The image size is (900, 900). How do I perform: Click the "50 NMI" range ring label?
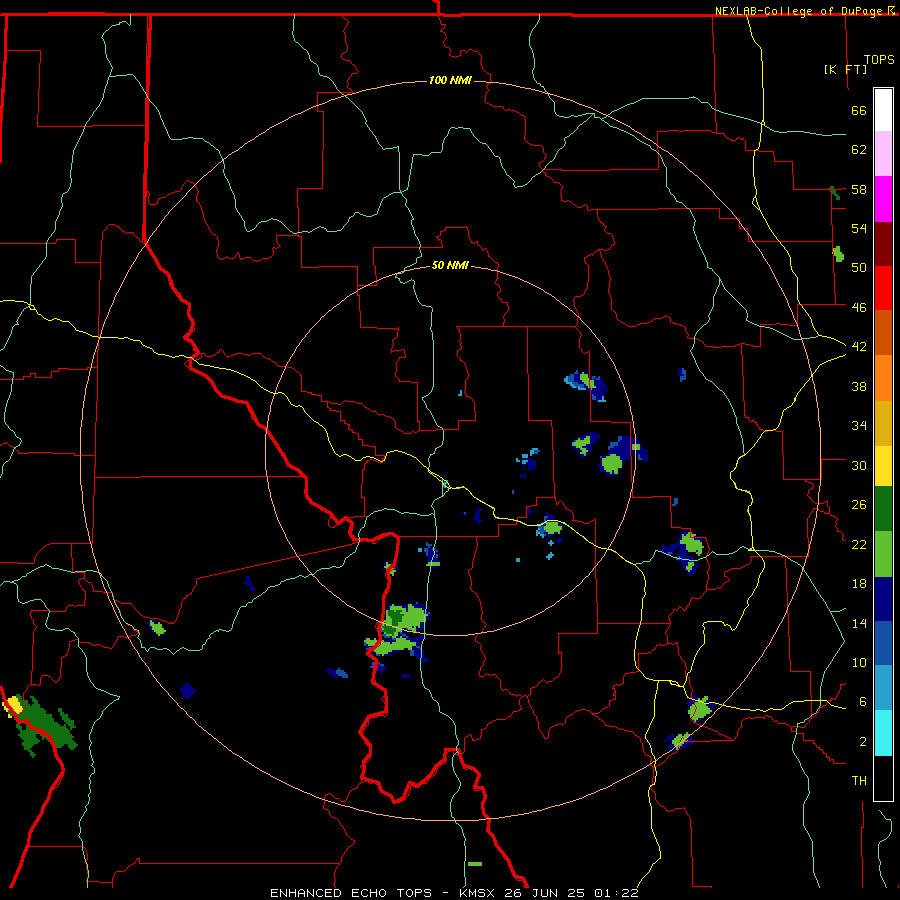pyautogui.click(x=450, y=265)
